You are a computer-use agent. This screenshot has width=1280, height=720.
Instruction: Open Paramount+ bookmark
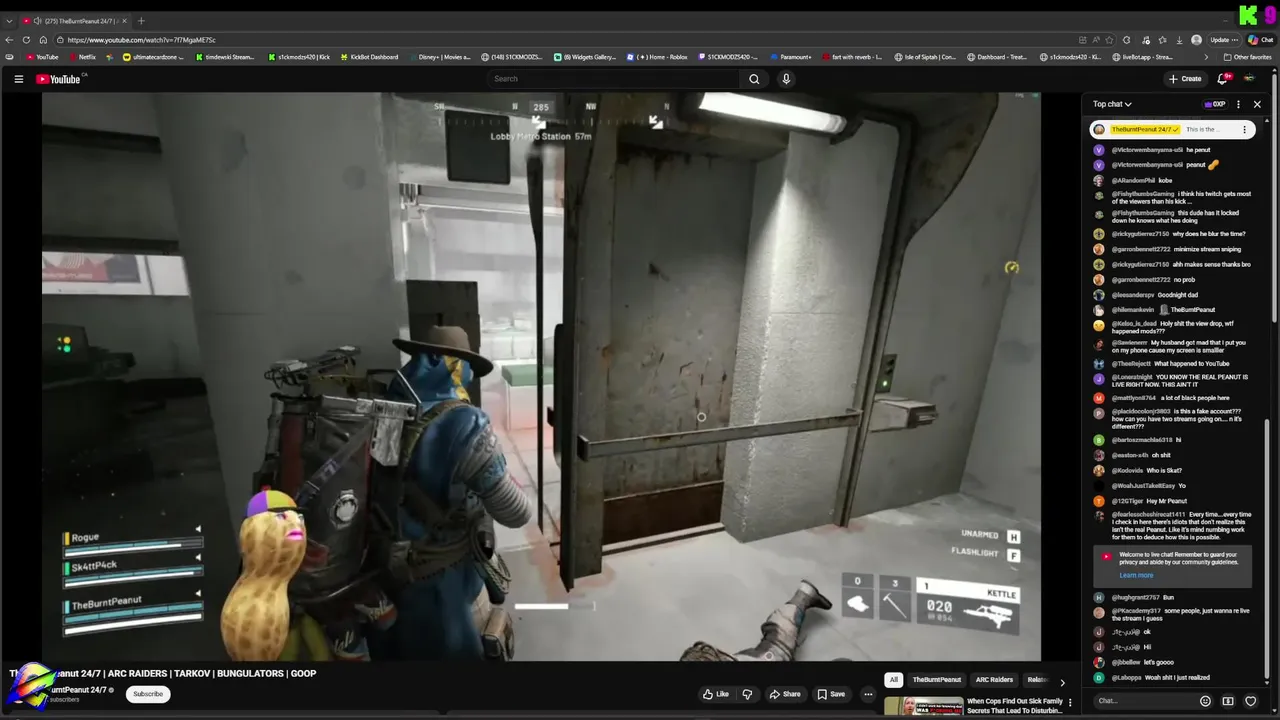point(790,57)
